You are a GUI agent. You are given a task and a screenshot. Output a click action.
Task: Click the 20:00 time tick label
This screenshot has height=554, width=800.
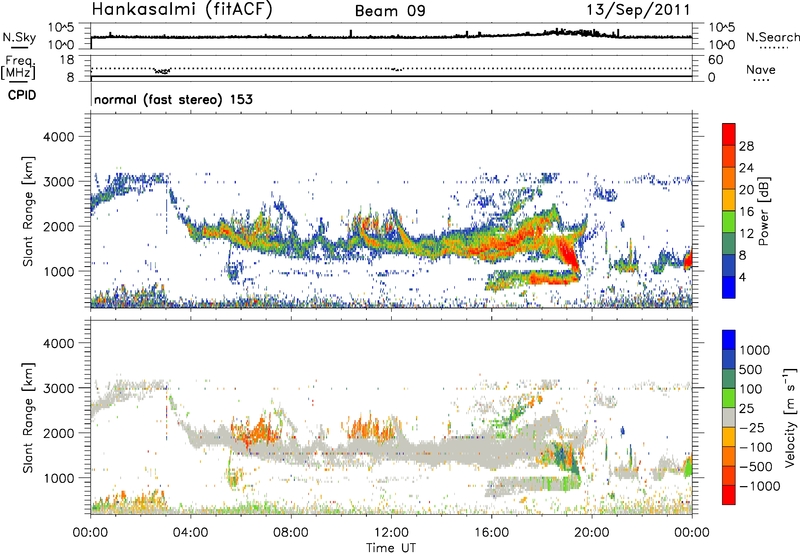tap(592, 533)
